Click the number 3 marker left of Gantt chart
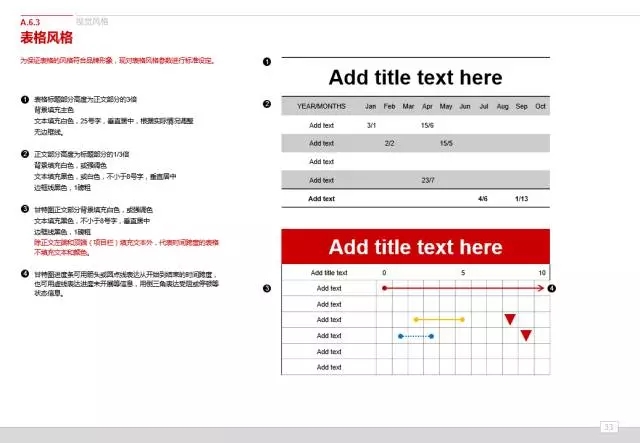Screen dimensions: 640x443 267,289
